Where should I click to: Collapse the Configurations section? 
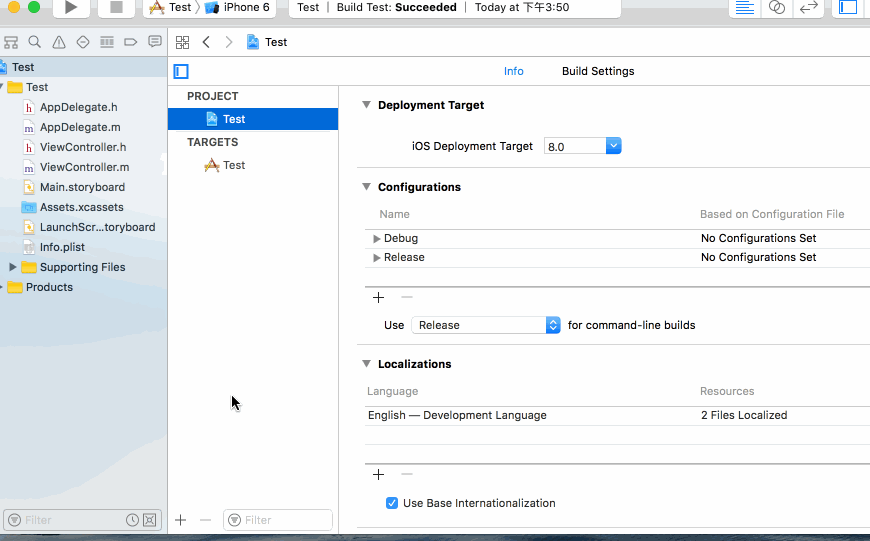(366, 186)
